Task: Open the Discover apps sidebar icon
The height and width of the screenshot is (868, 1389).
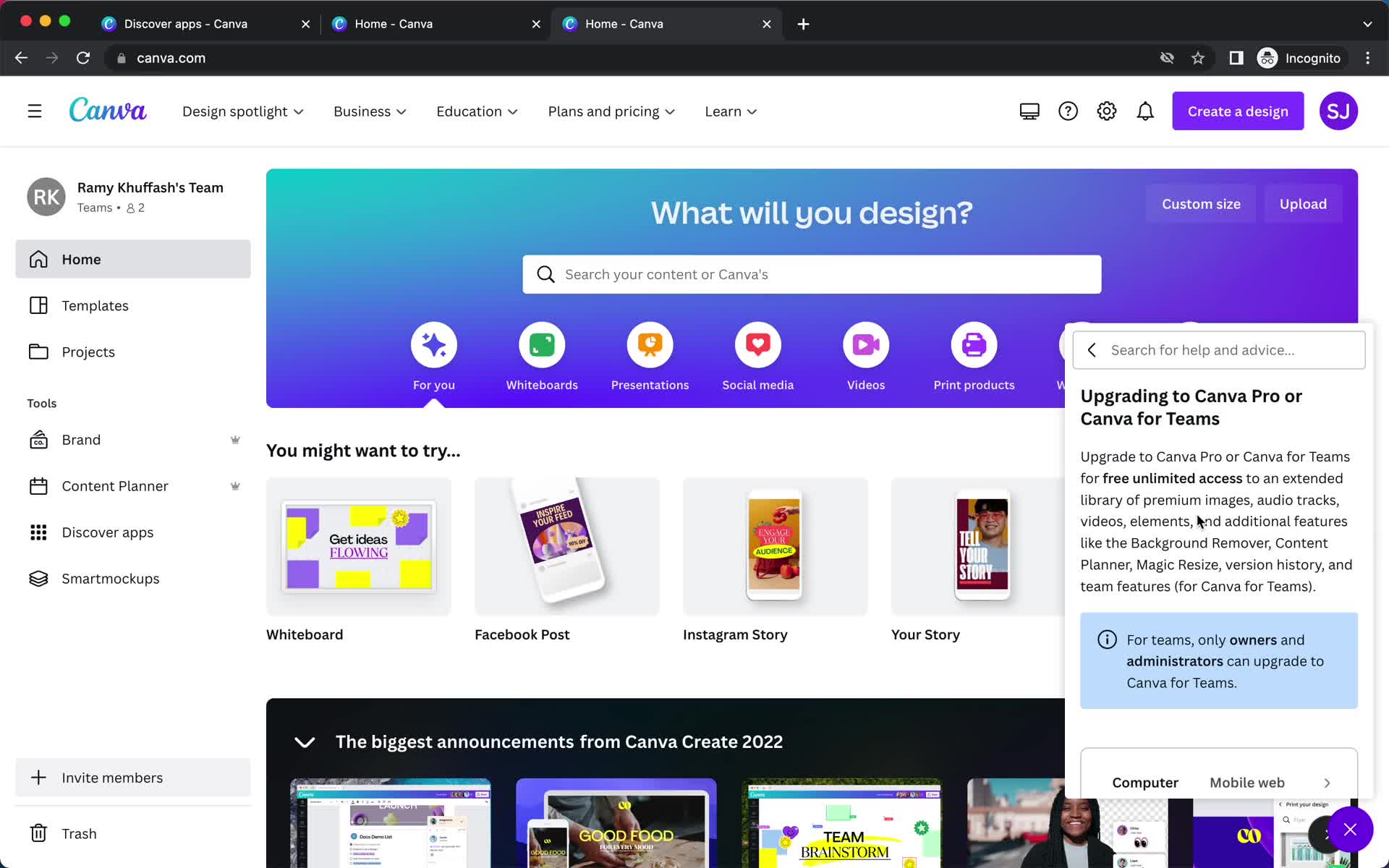Action: click(38, 532)
